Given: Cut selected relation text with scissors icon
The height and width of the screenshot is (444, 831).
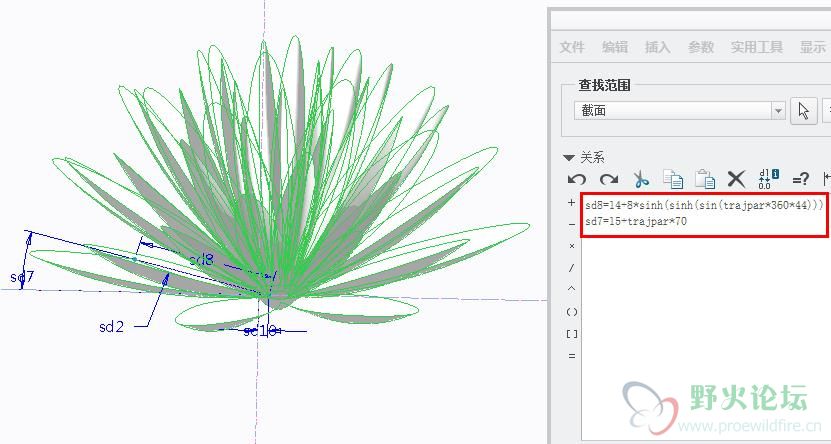Looking at the screenshot, I should [x=641, y=179].
